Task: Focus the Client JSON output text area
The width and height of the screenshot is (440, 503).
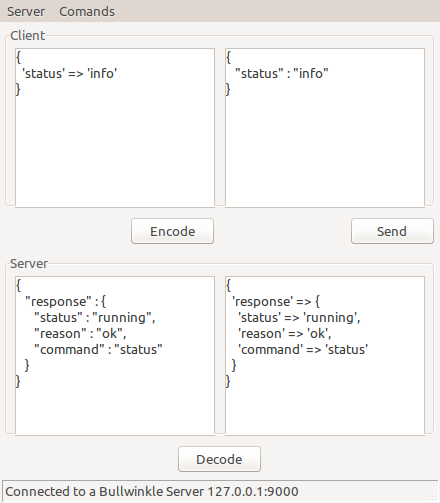Action: [325, 128]
